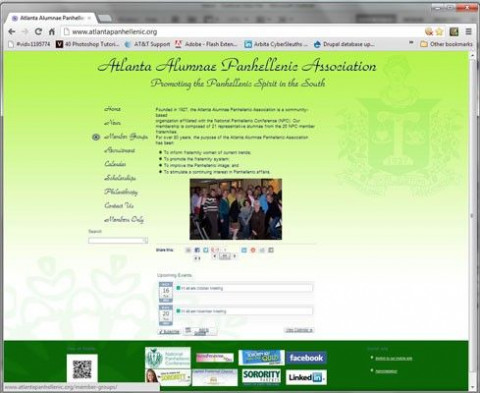This screenshot has height=393, width=480.
Task: Click the group photo thumbnail
Action: coord(236,209)
